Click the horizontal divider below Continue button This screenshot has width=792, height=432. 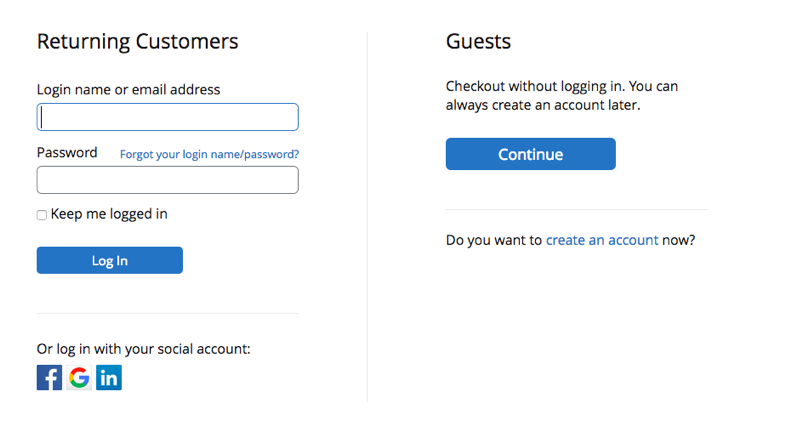pyautogui.click(x=576, y=210)
